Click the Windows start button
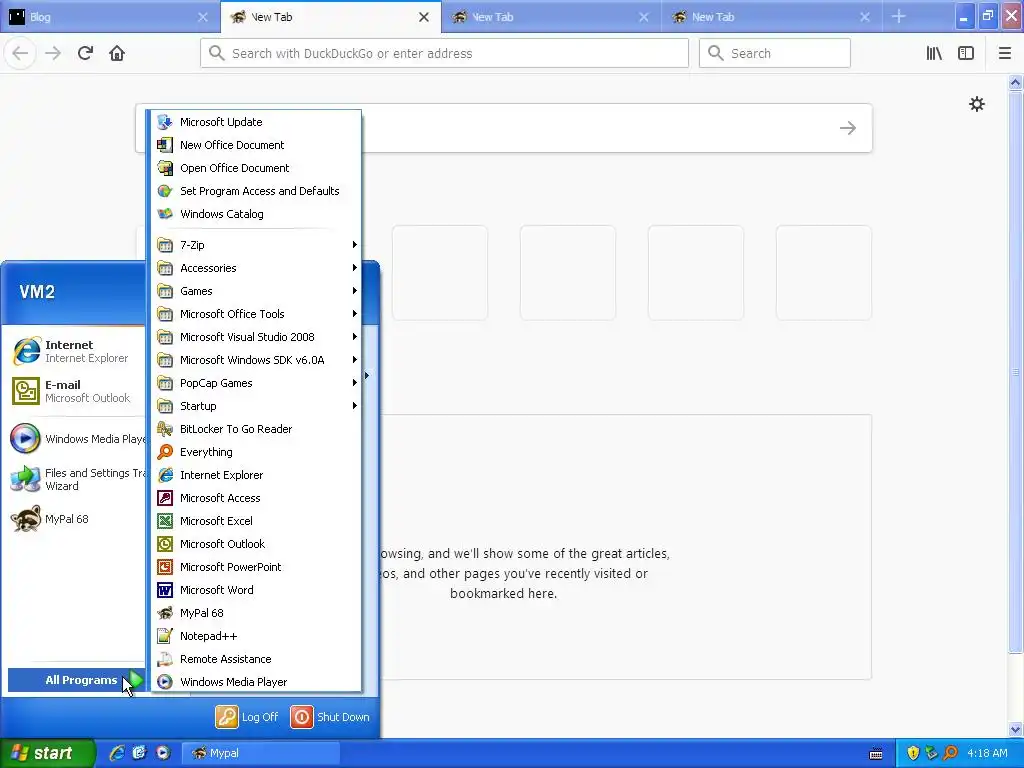The width and height of the screenshot is (1024, 768). click(47, 753)
